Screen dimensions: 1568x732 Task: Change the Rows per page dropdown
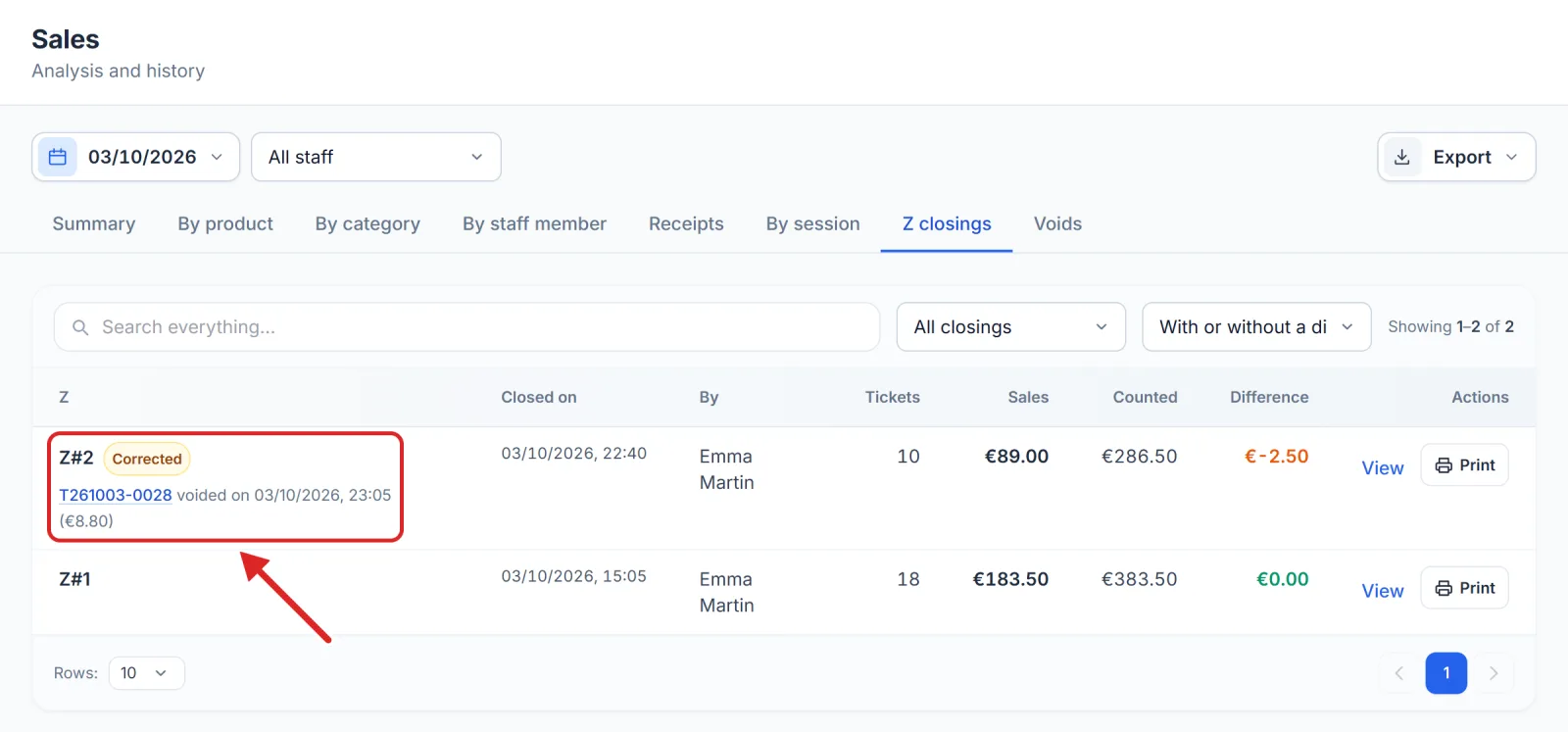pos(146,673)
